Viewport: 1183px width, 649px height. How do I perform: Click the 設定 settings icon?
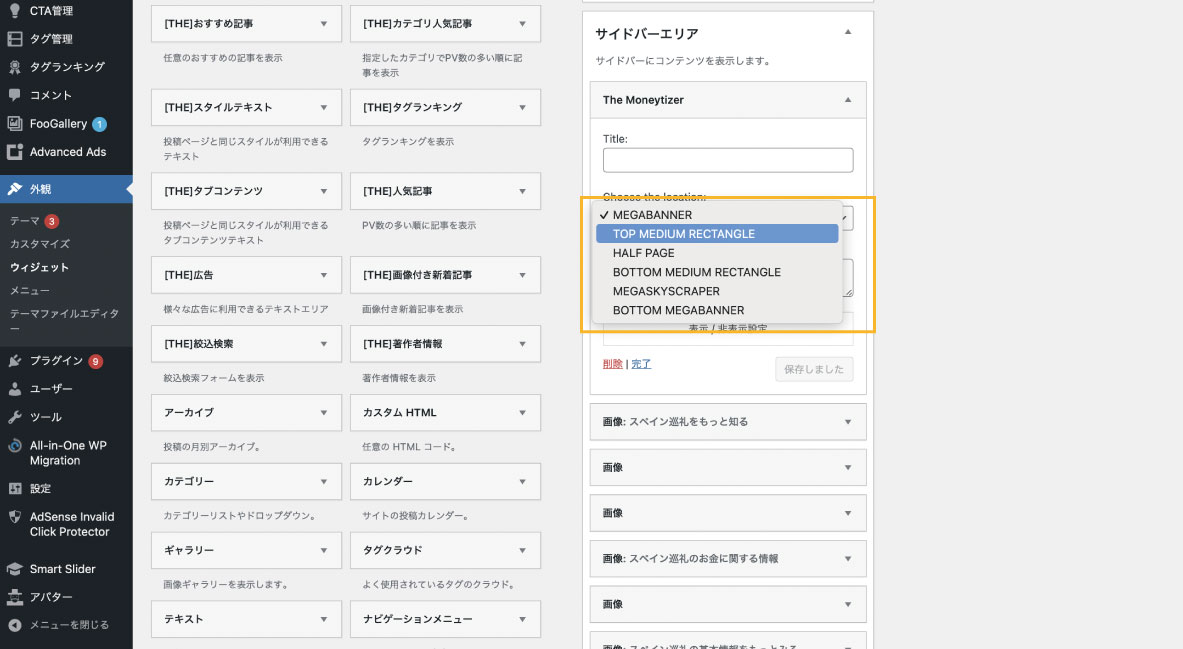[x=14, y=488]
